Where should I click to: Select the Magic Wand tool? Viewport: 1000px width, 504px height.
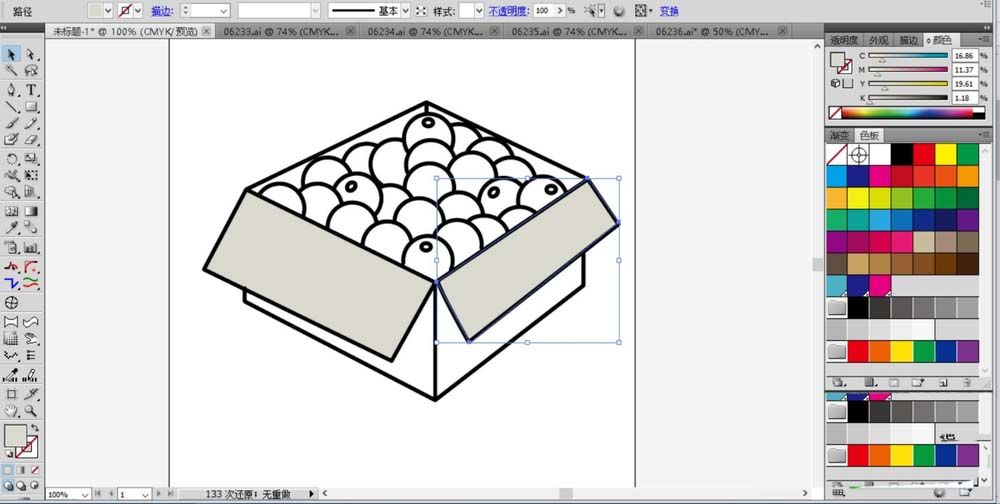pyautogui.click(x=12, y=72)
